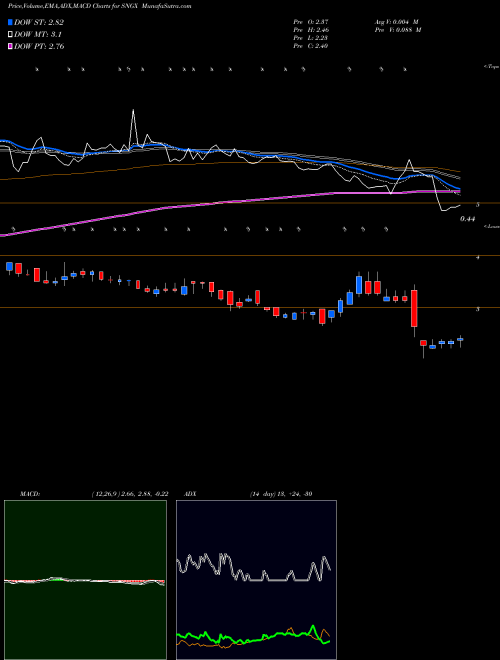Open the dark blue ADX chart panel
Viewport: 500px width, 660px height.
[256, 580]
